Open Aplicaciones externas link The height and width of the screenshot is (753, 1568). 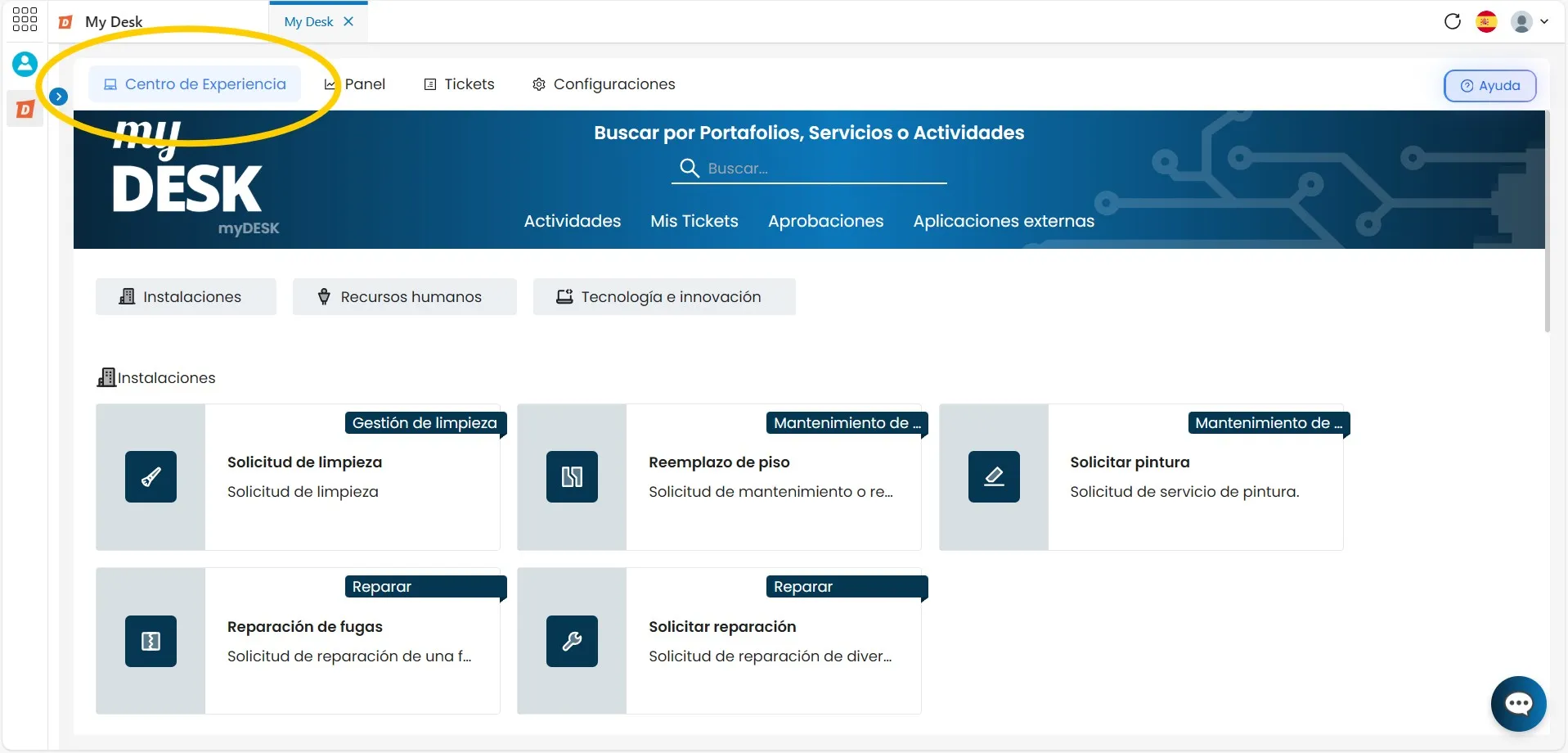tap(1004, 221)
